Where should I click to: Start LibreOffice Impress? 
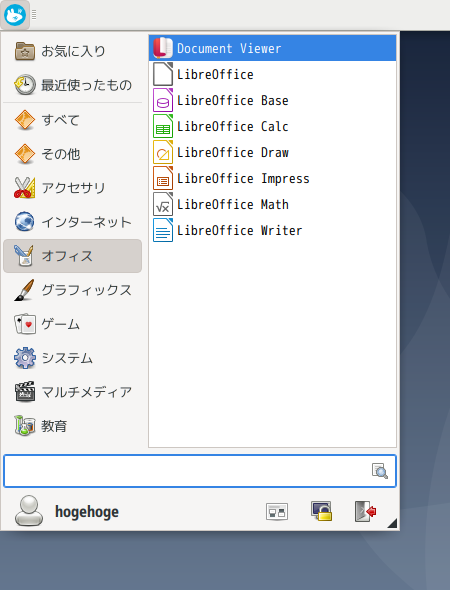pos(272,178)
